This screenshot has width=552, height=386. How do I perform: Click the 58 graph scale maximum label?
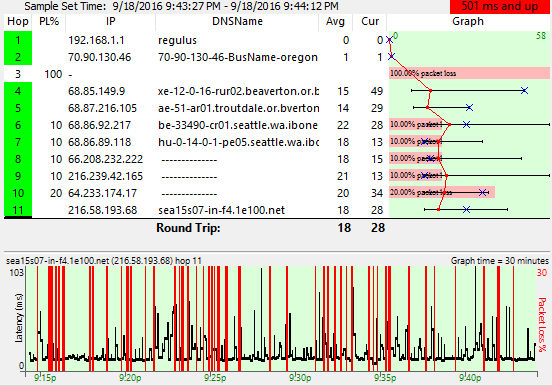541,36
